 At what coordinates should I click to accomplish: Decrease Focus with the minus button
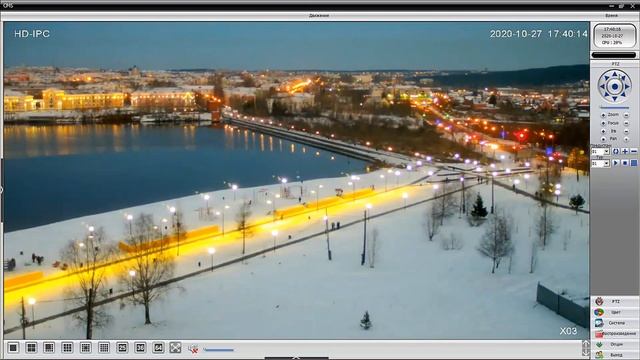[x=627, y=123]
